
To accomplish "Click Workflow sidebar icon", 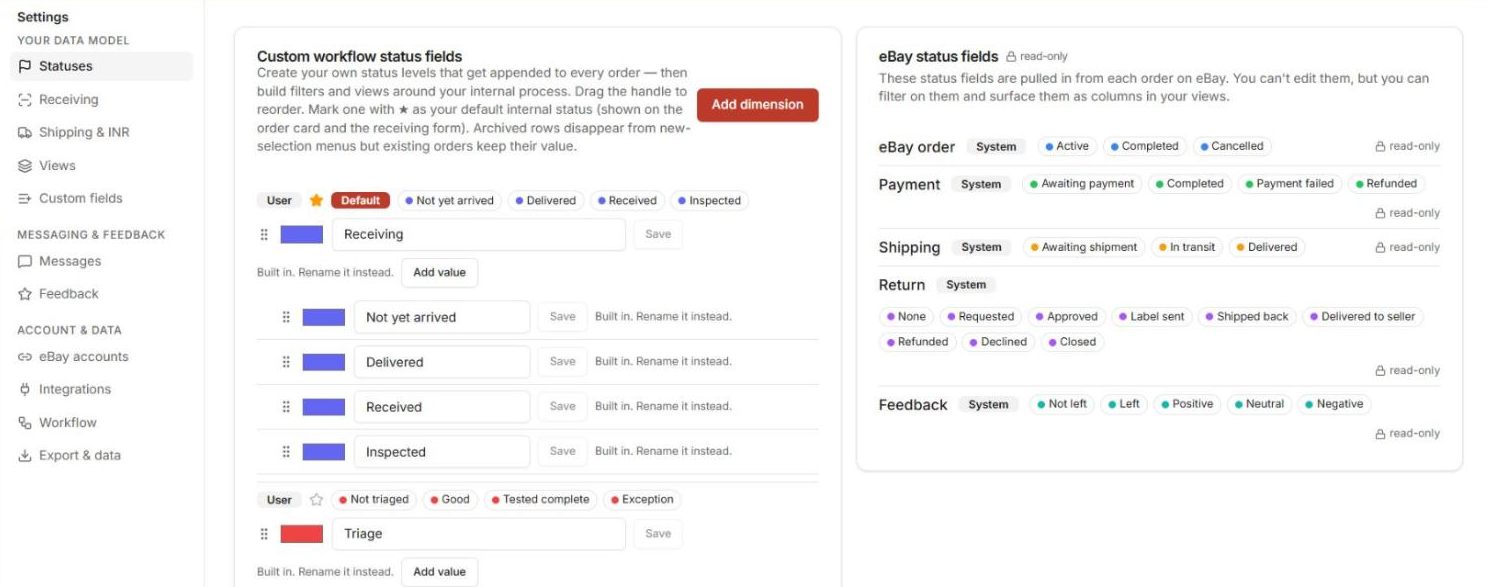I will [x=25, y=422].
